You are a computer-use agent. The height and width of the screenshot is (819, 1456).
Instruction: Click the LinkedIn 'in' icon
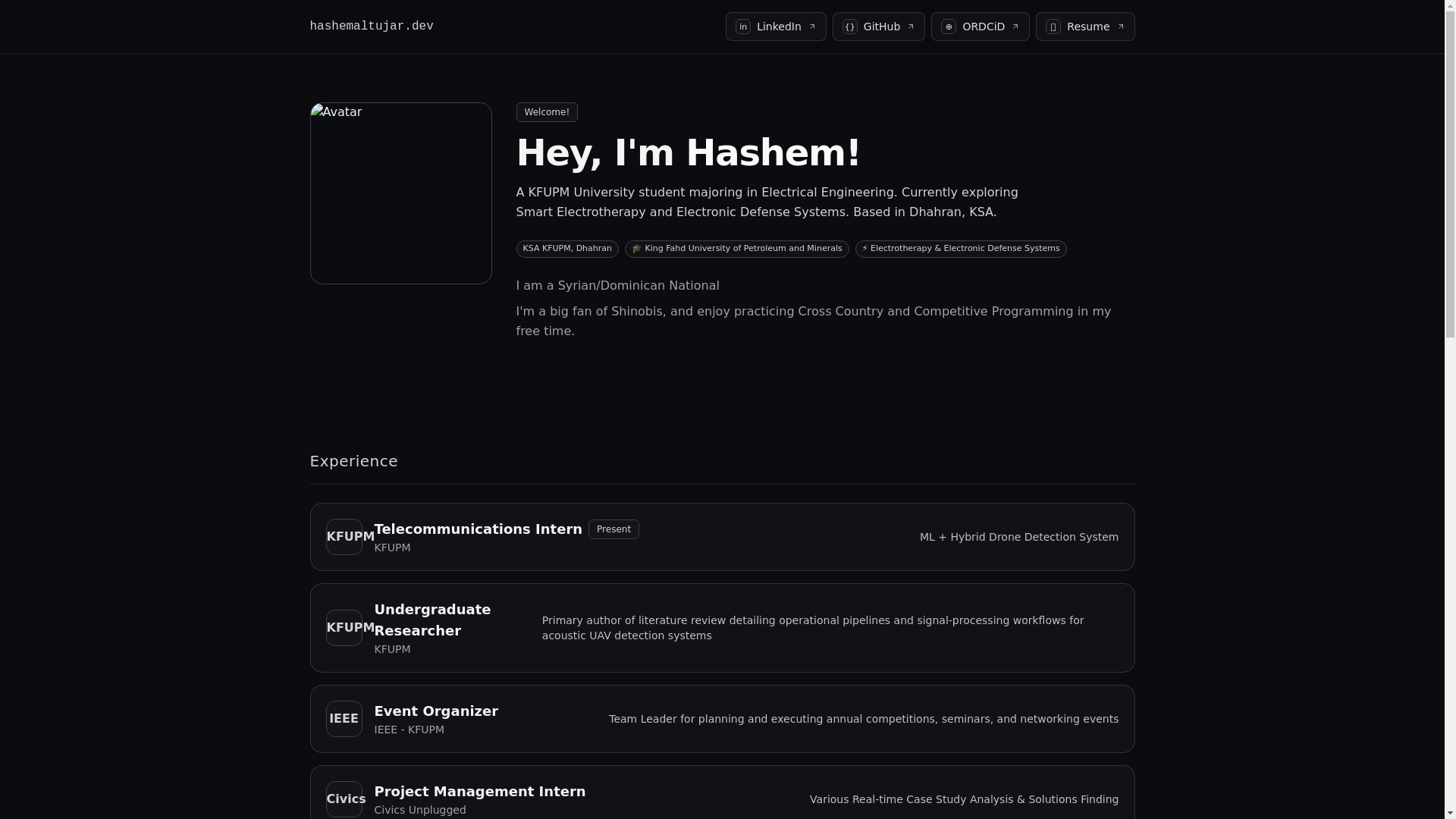pos(743,27)
